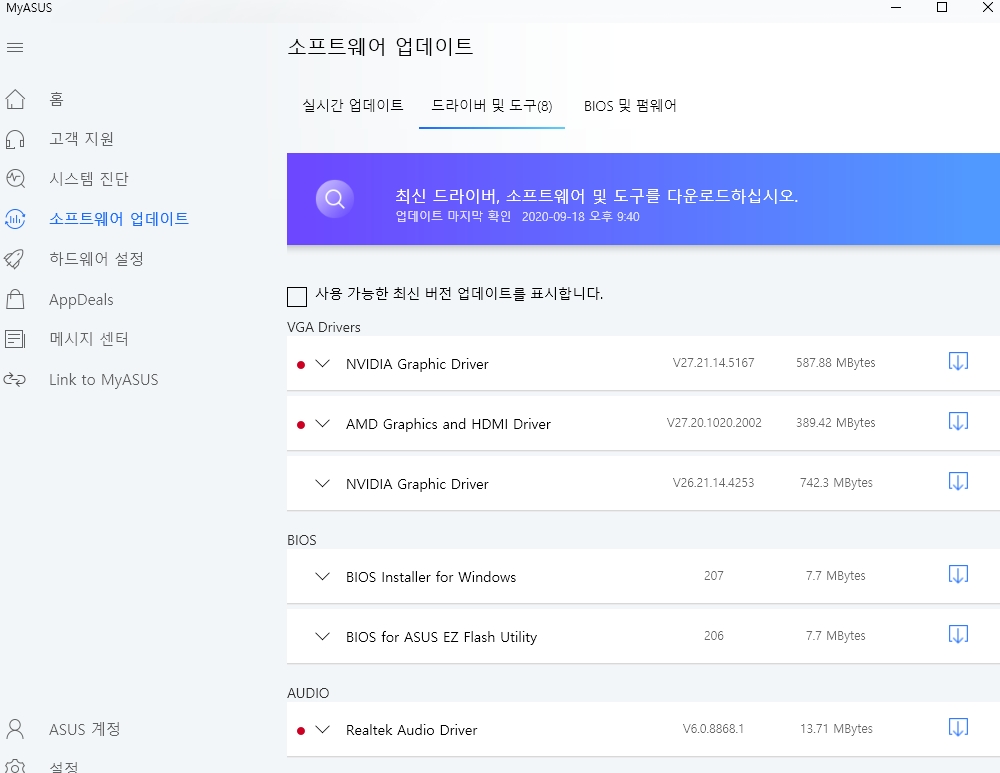Image resolution: width=1000 pixels, height=773 pixels.
Task: Go to 홈 in the sidebar
Action: pos(57,99)
